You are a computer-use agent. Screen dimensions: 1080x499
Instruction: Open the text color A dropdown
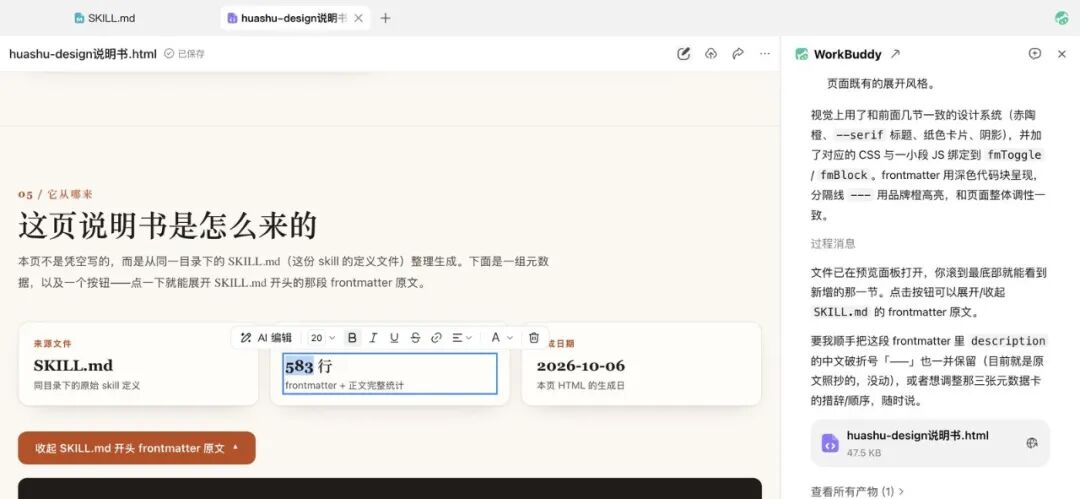[x=501, y=338]
